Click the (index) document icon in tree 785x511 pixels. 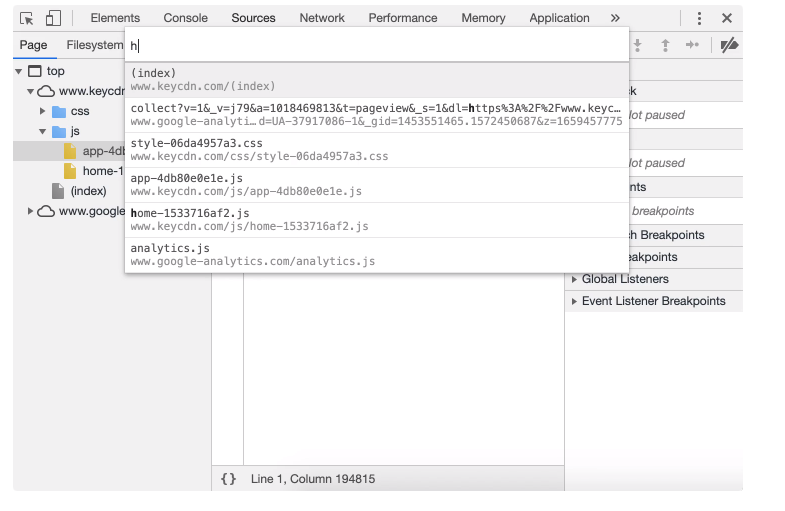tap(58, 191)
